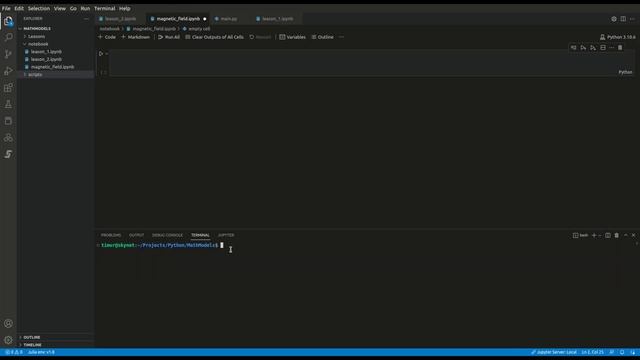Viewport: 640px width, 360px height.
Task: Open lesson_2.ipynb in the file tree
Action: (x=46, y=60)
